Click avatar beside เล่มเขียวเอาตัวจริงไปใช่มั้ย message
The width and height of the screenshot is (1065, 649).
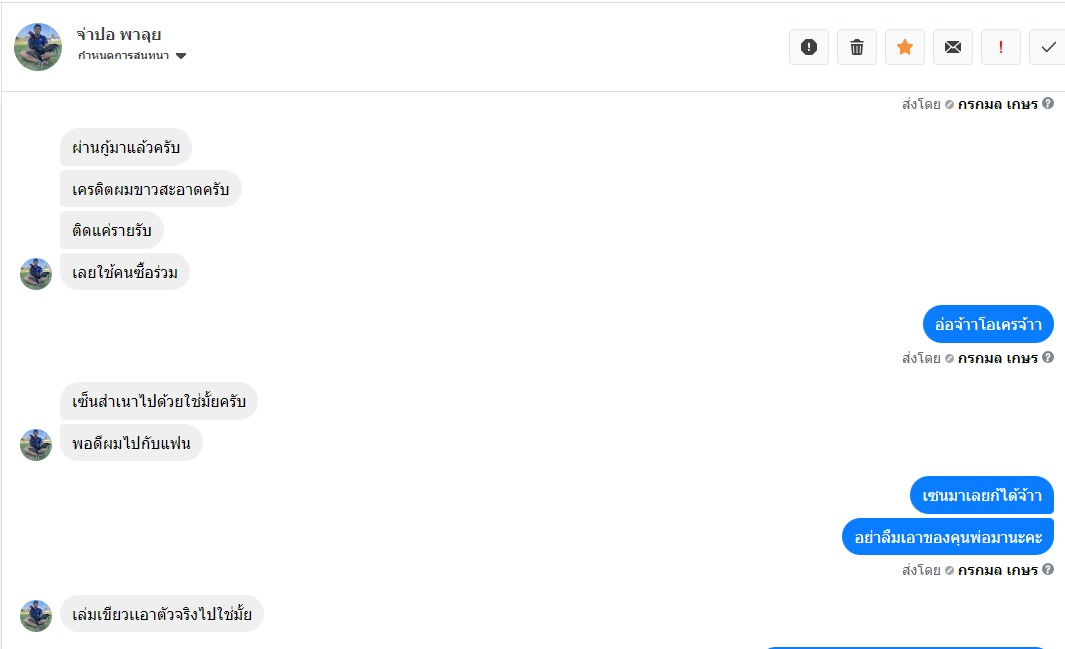[x=36, y=616]
